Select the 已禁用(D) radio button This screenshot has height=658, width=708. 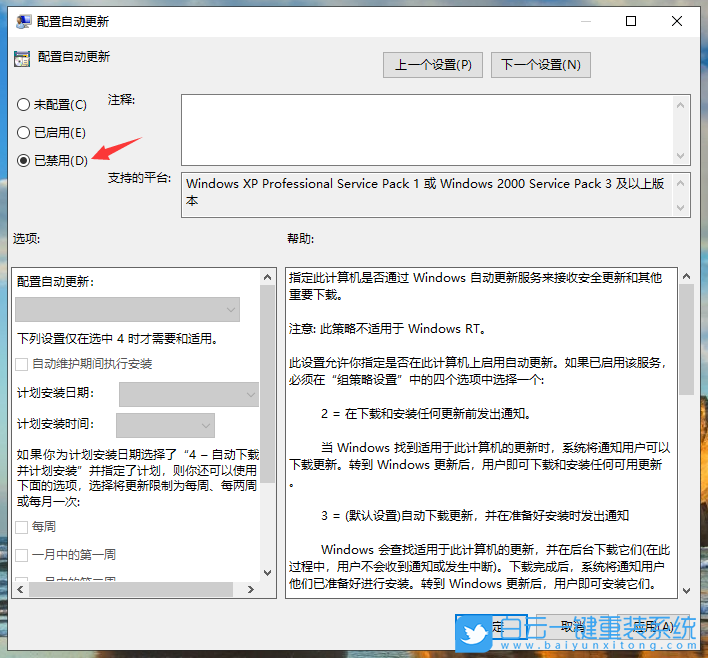(23, 160)
